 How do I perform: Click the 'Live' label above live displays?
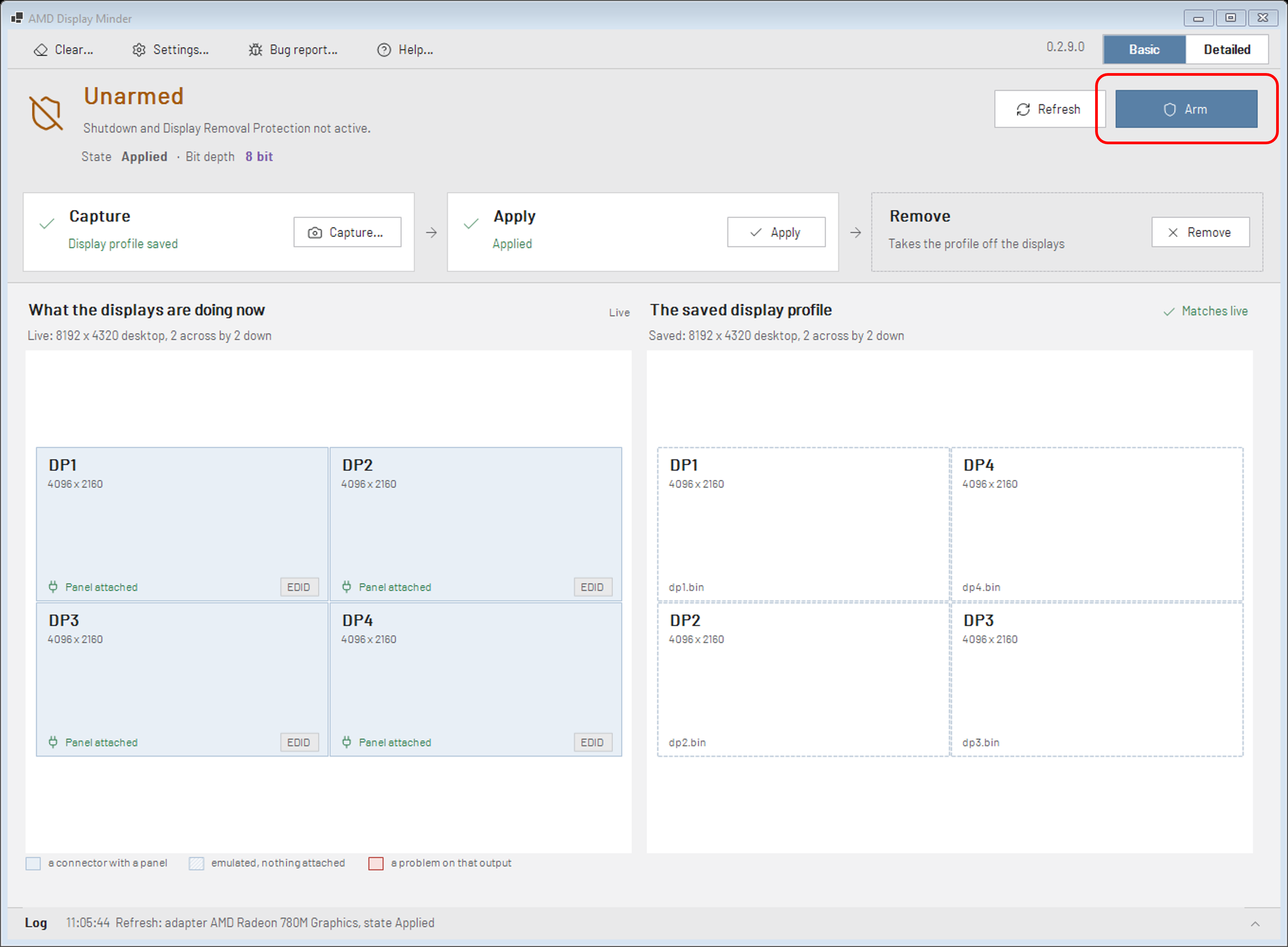[620, 313]
